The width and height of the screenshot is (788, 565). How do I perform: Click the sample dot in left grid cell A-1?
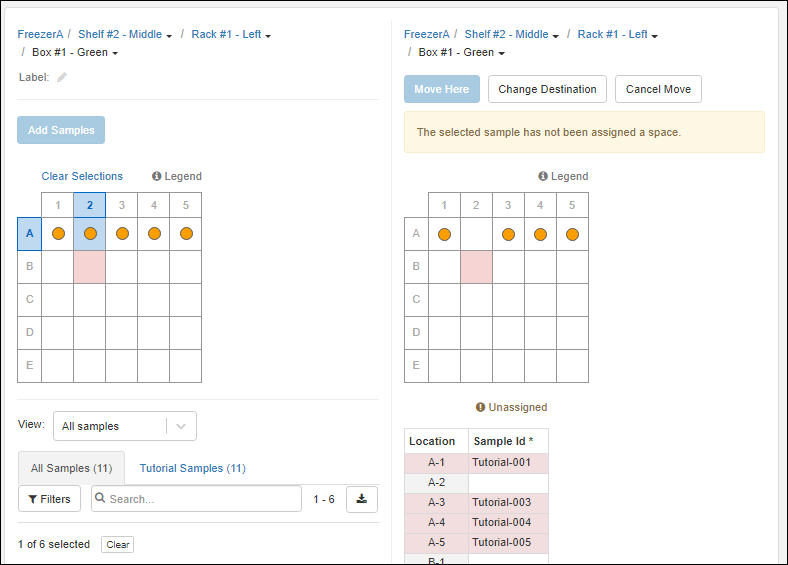58,234
